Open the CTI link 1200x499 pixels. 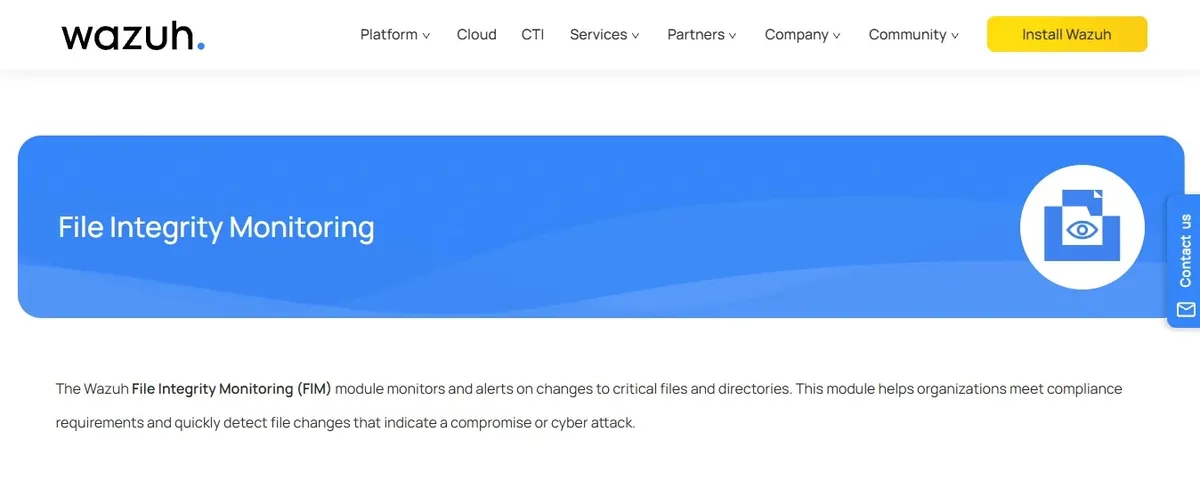tap(533, 34)
